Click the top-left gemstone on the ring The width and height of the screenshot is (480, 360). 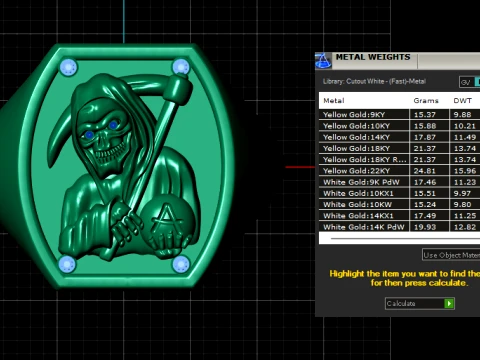[x=68, y=68]
